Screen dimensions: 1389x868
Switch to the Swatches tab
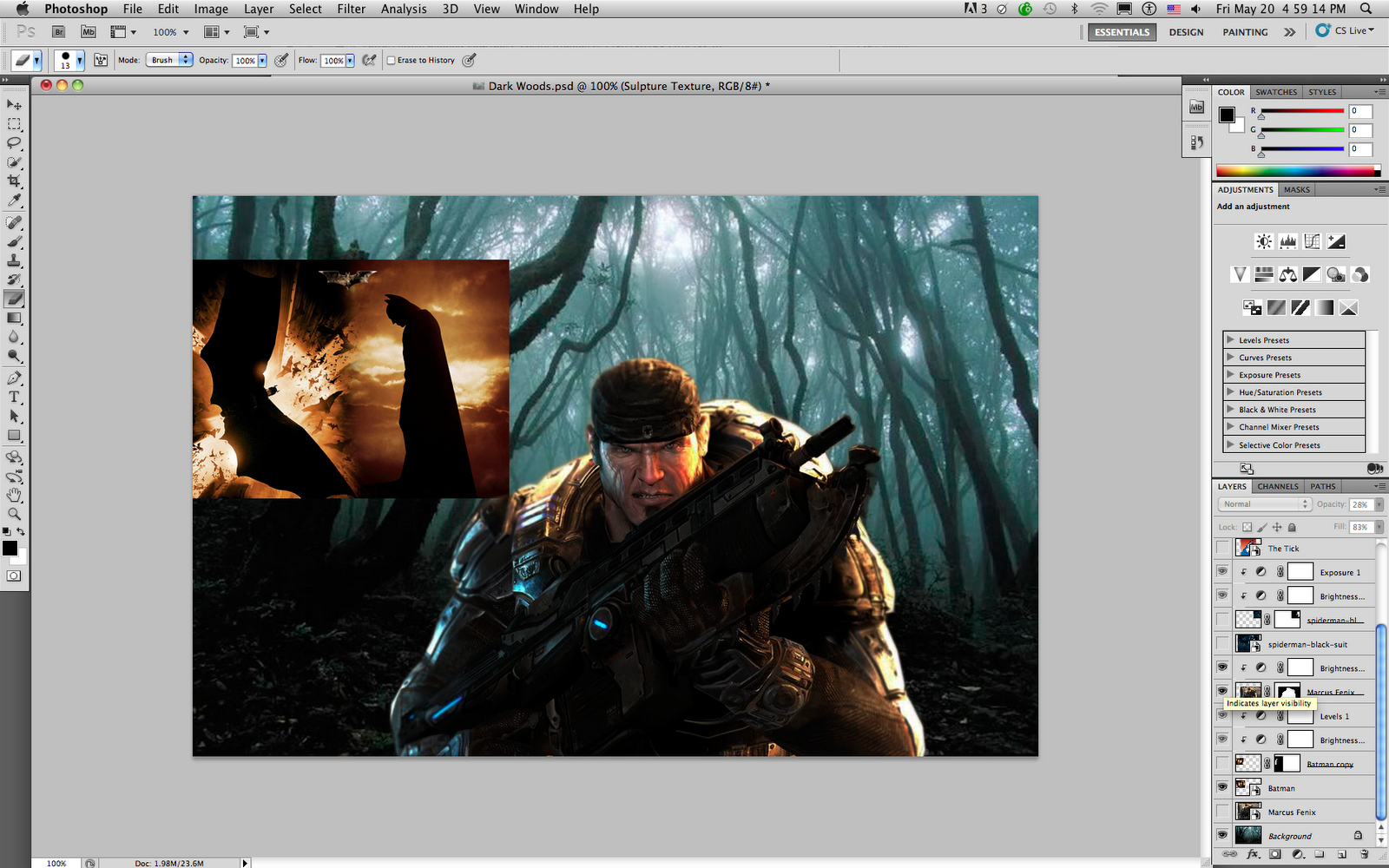pos(1276,92)
